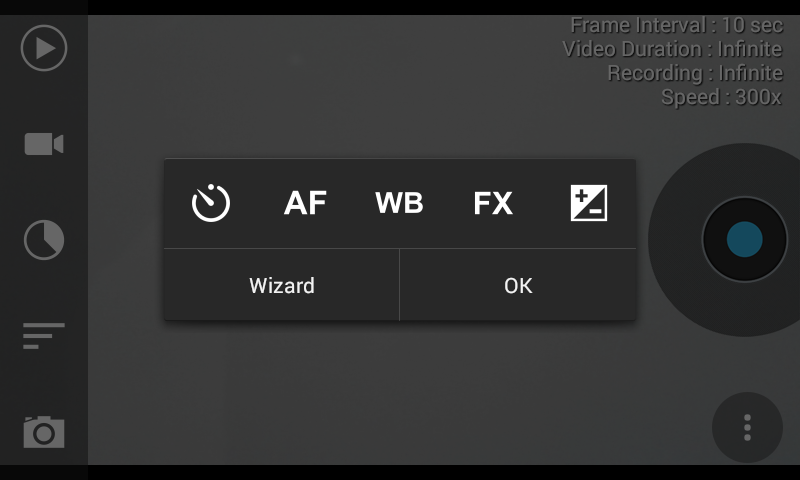The image size is (800, 480).
Task: Tap the Frame Interval 10 sec readout
Action: point(676,25)
